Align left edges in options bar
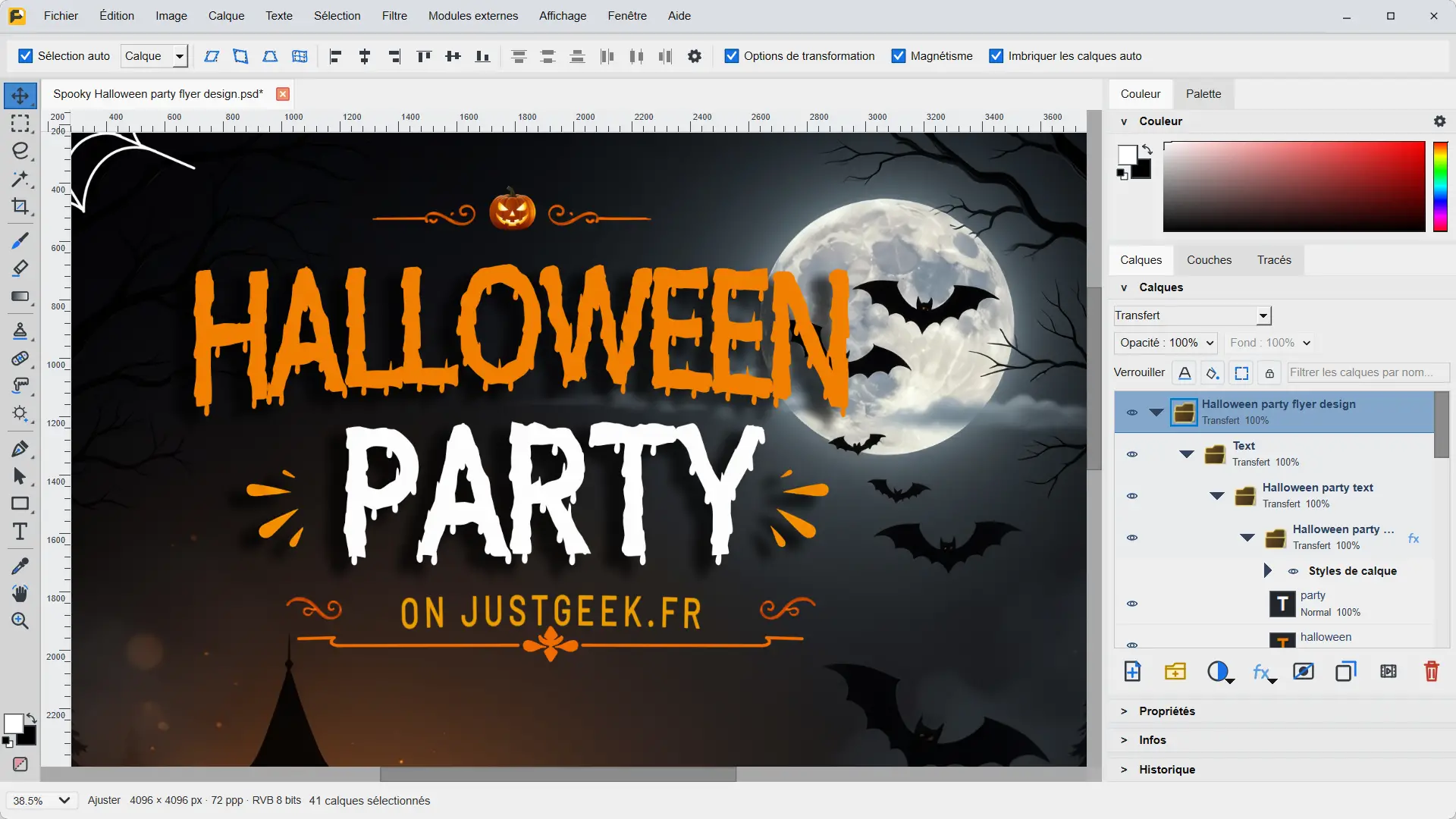 click(x=335, y=56)
